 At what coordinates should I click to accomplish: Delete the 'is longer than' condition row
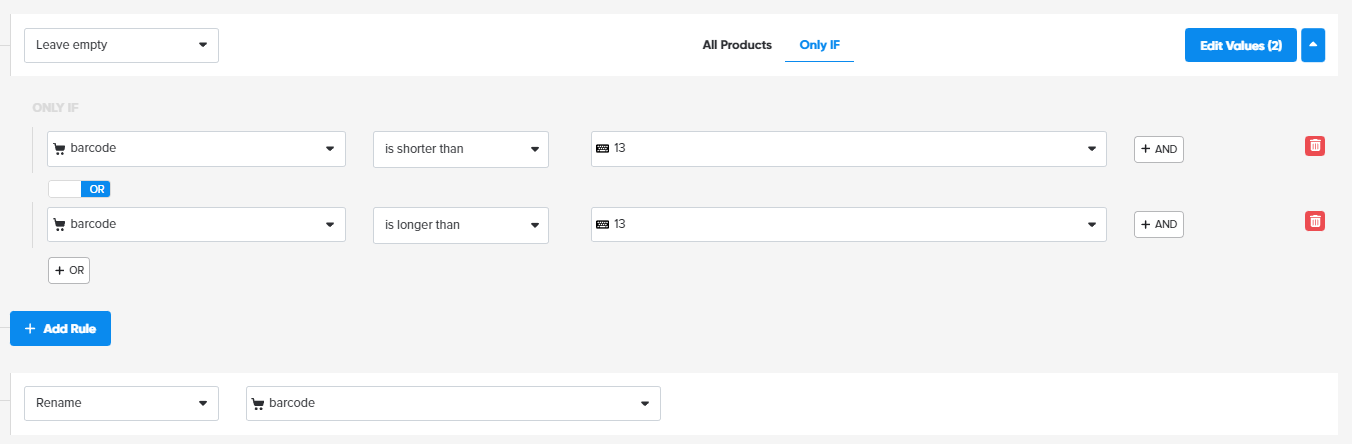[x=1315, y=221]
